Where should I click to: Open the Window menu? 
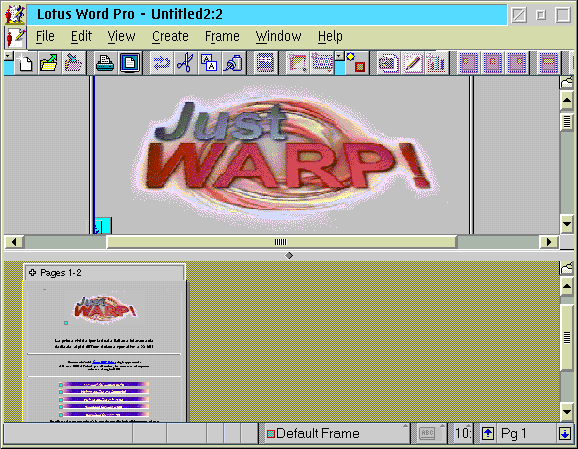point(279,36)
